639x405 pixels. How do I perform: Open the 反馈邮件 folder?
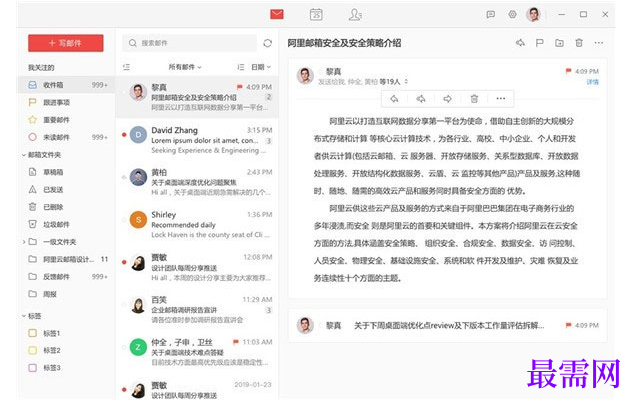click(66, 277)
